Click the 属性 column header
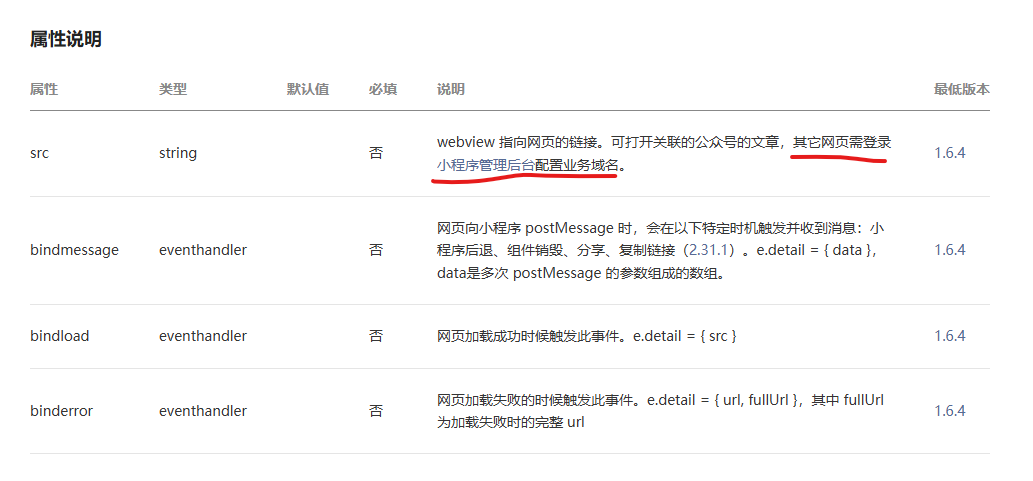 pyautogui.click(x=44, y=89)
